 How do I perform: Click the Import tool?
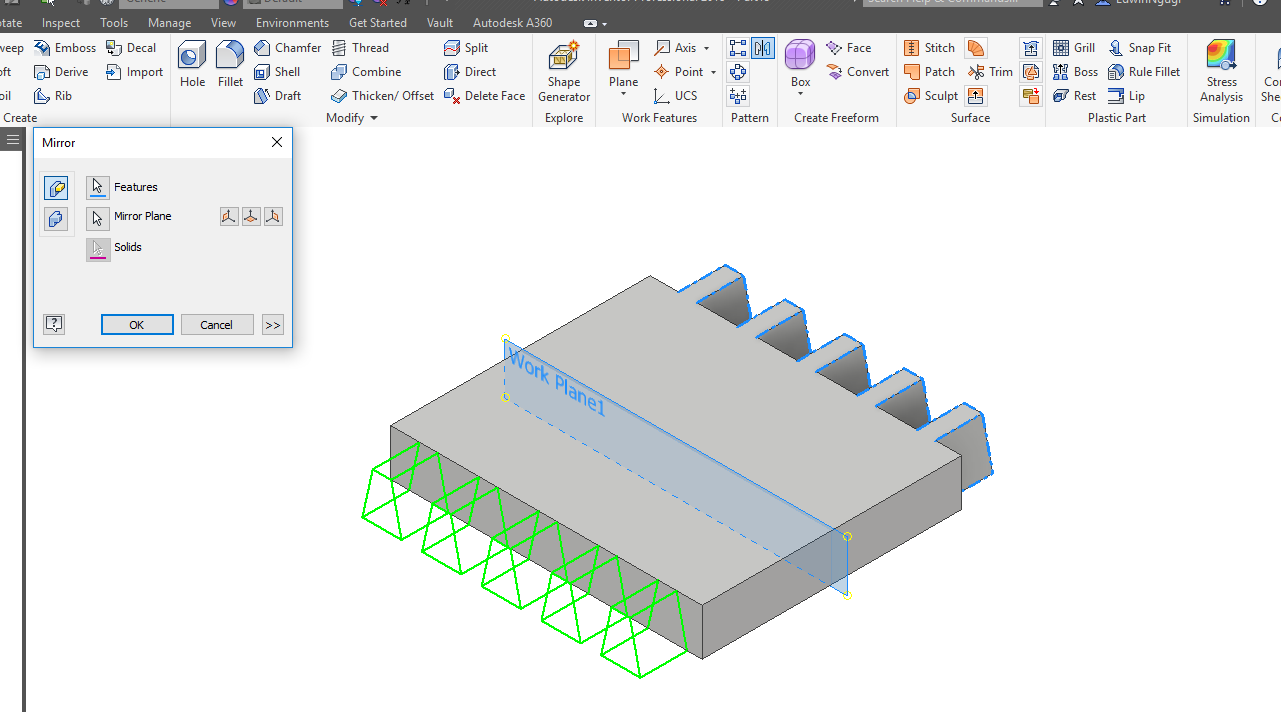point(134,72)
